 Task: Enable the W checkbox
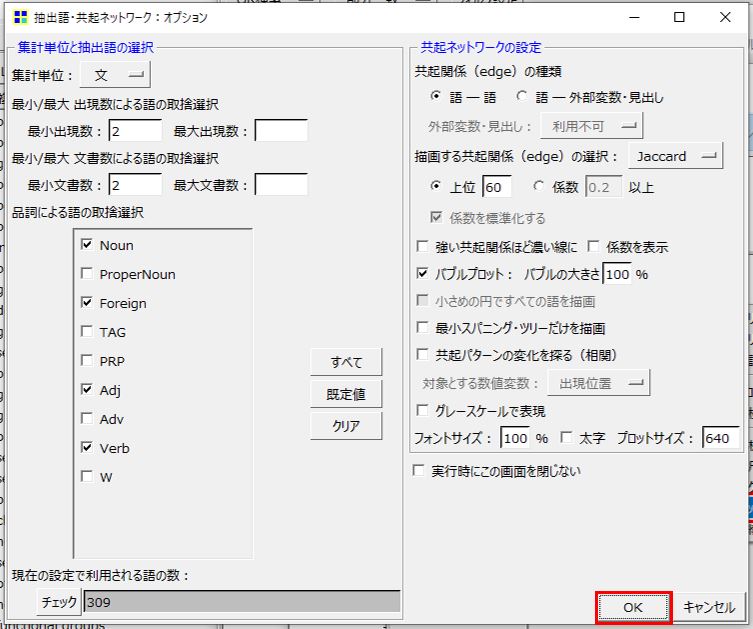86,477
